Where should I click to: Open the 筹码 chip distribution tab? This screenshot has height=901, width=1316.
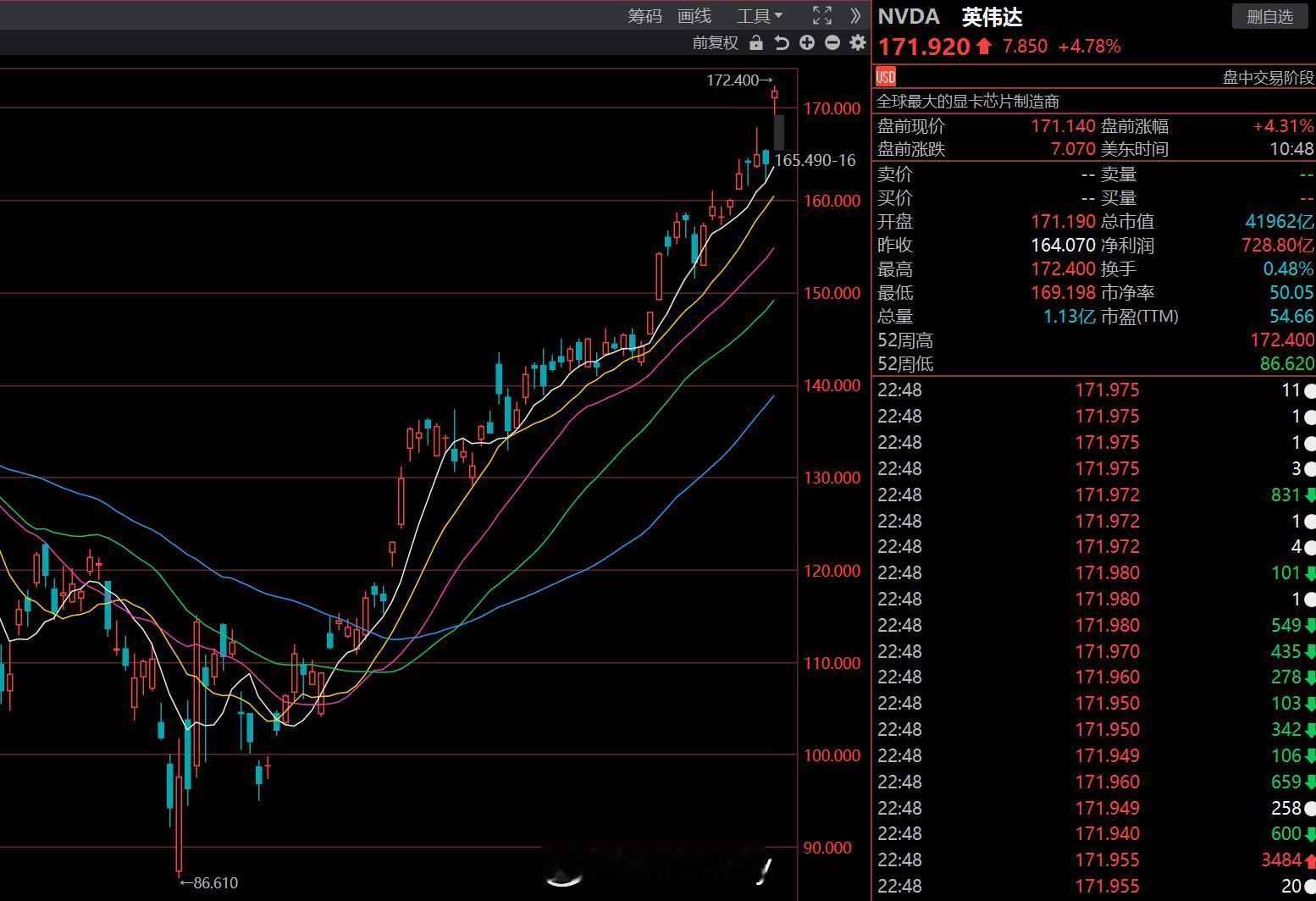click(644, 16)
